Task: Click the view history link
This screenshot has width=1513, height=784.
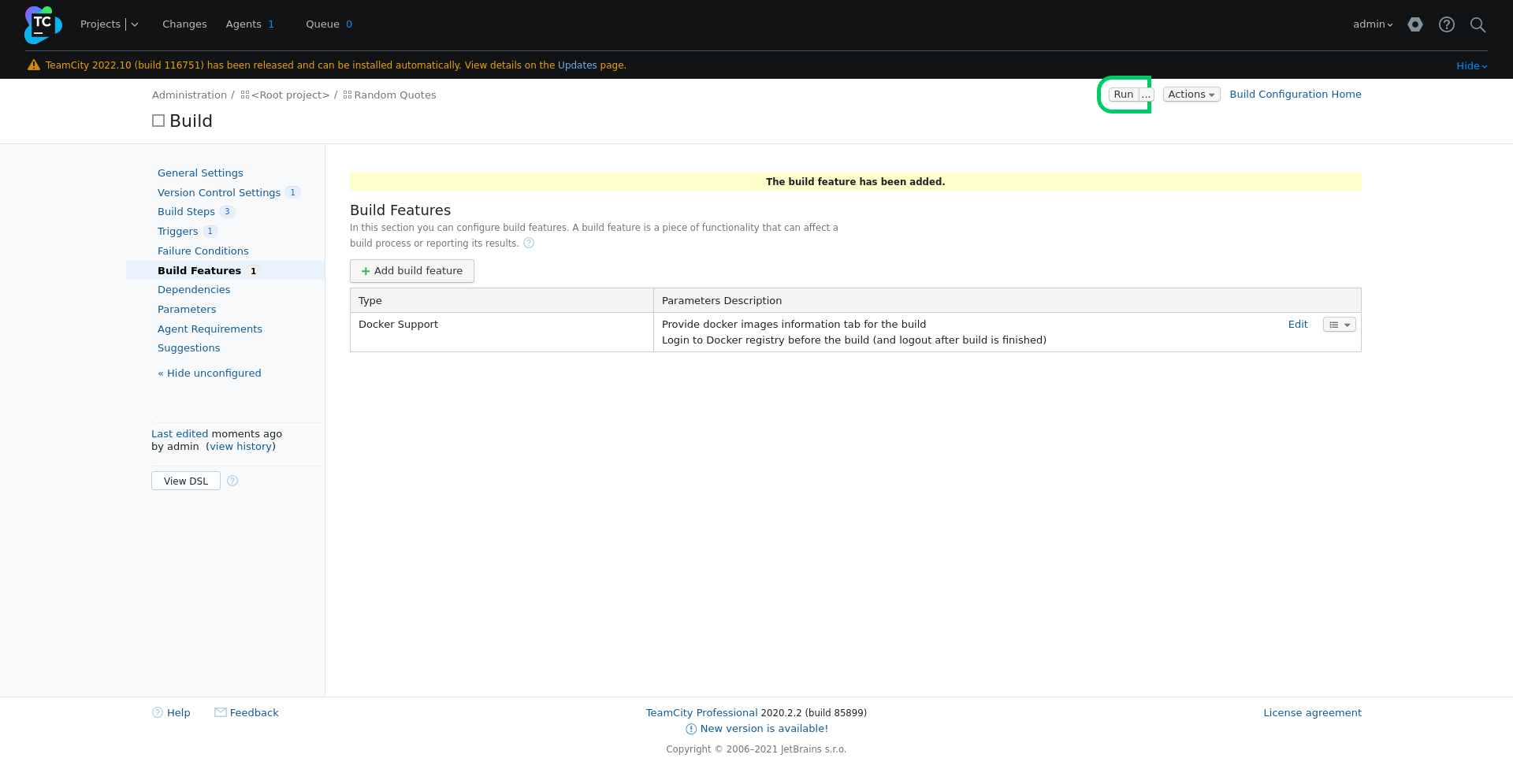Action: click(241, 447)
